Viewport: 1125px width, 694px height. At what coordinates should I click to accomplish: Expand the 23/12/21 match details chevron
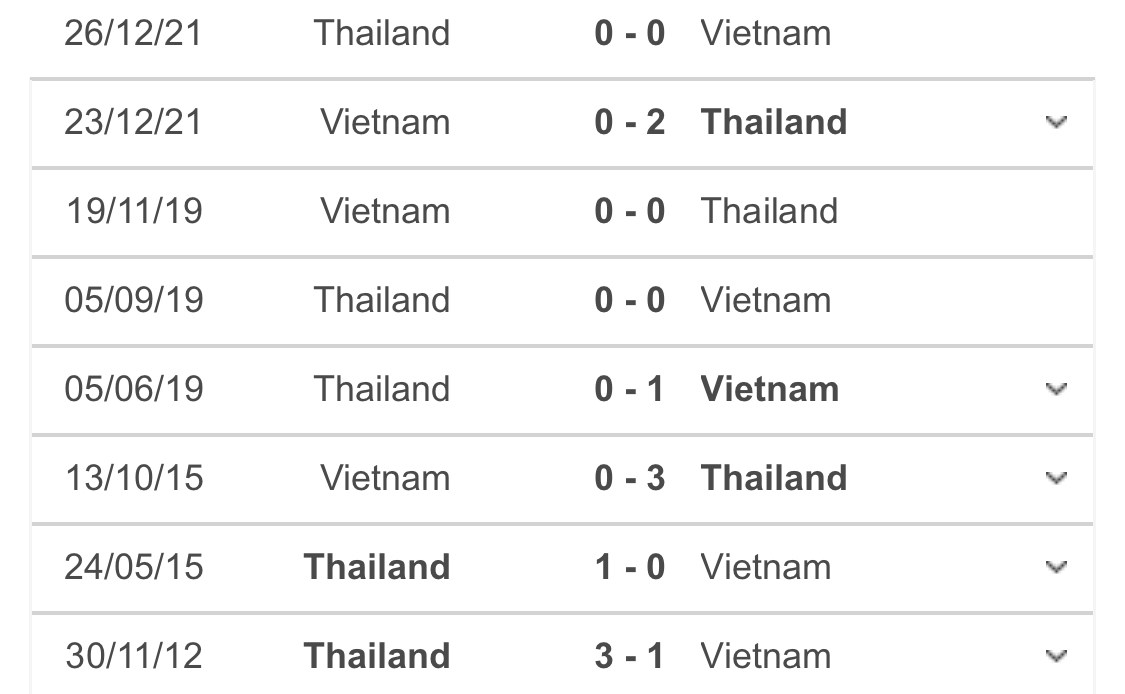(x=1056, y=123)
